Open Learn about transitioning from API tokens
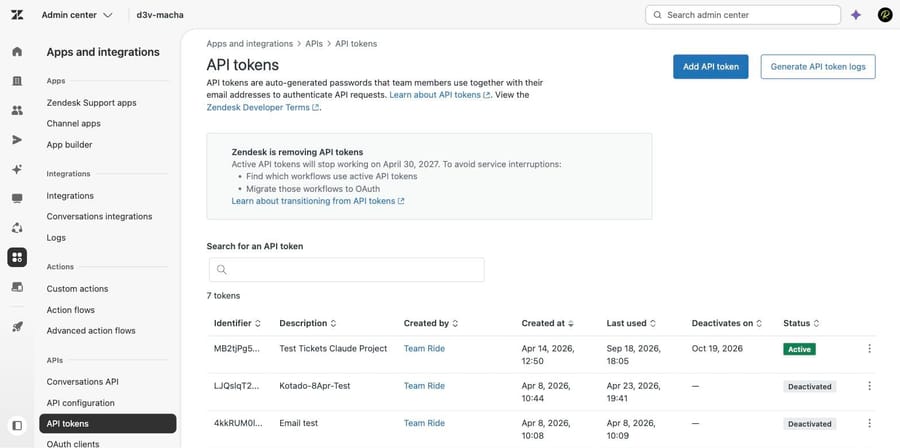900x448 pixels. point(318,201)
